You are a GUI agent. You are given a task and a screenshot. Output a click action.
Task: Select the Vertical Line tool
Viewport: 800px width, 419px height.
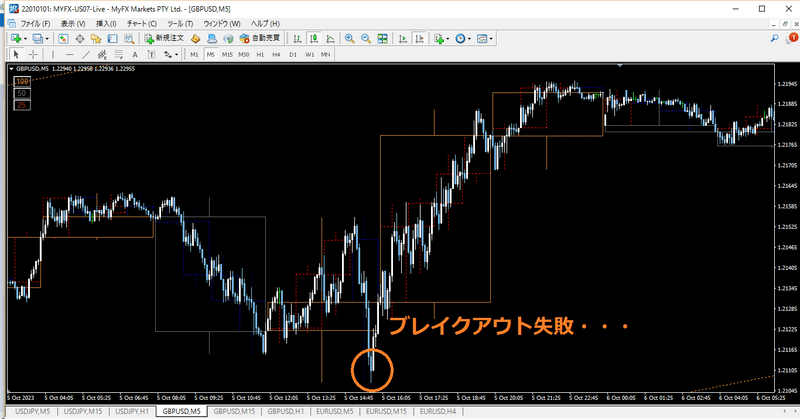[53, 54]
